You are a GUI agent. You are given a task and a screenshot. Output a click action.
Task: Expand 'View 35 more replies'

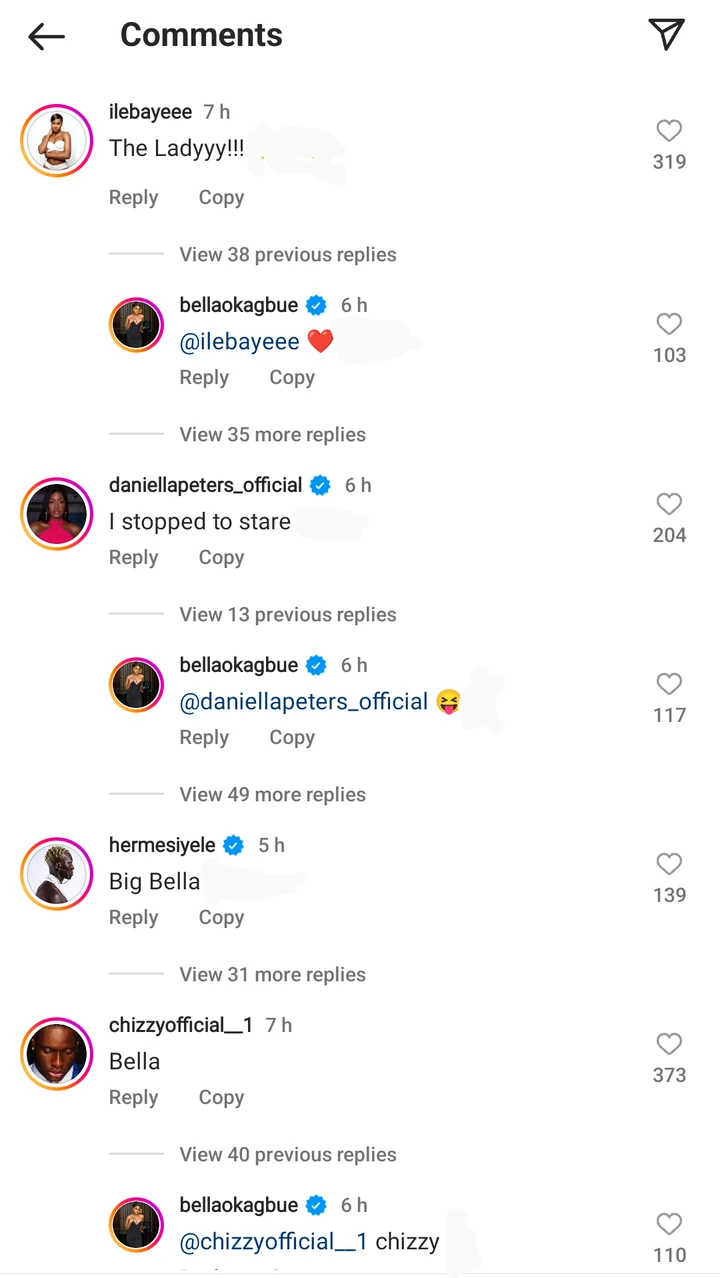pyautogui.click(x=272, y=435)
